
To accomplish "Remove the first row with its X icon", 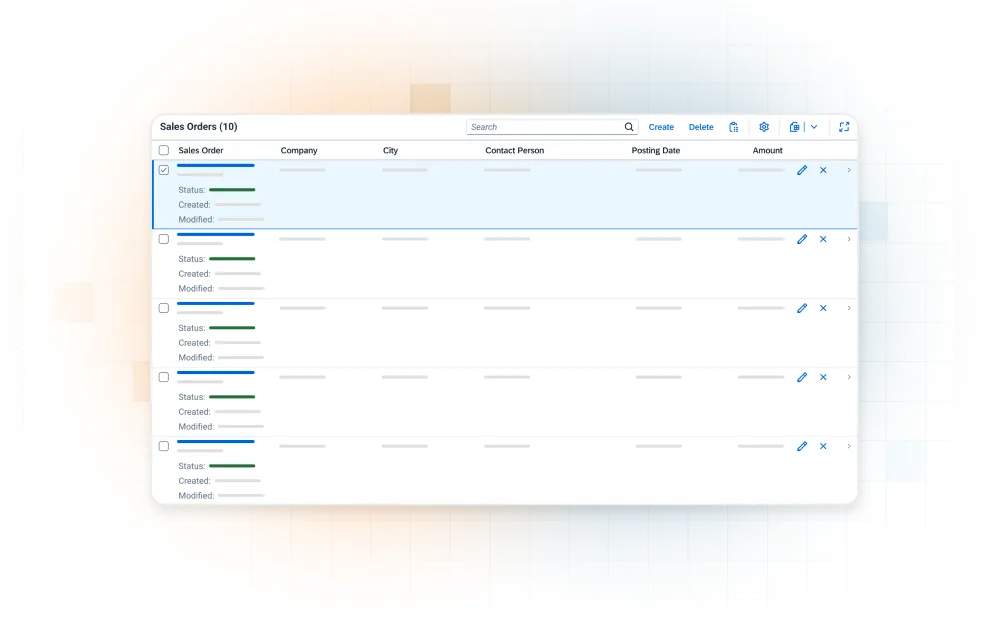I will [x=823, y=170].
